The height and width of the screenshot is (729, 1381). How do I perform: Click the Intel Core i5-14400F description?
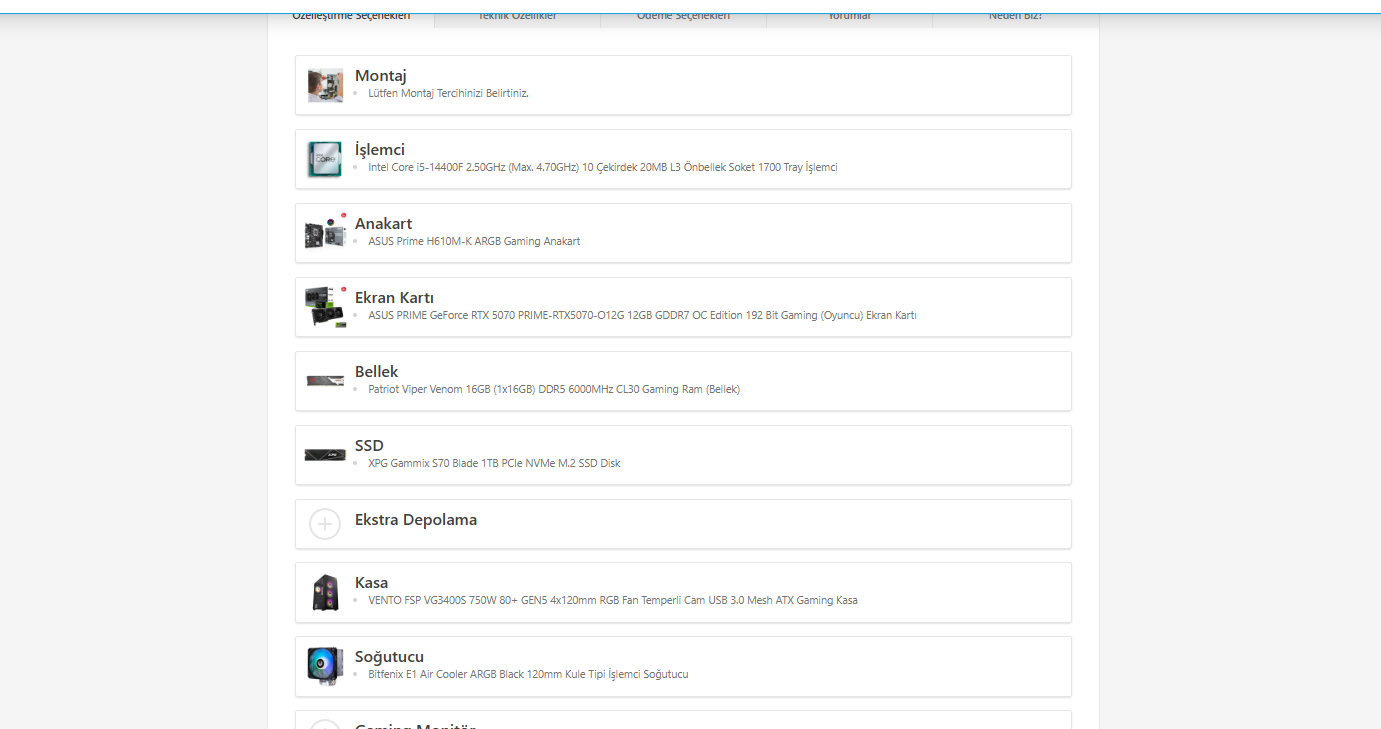point(603,167)
